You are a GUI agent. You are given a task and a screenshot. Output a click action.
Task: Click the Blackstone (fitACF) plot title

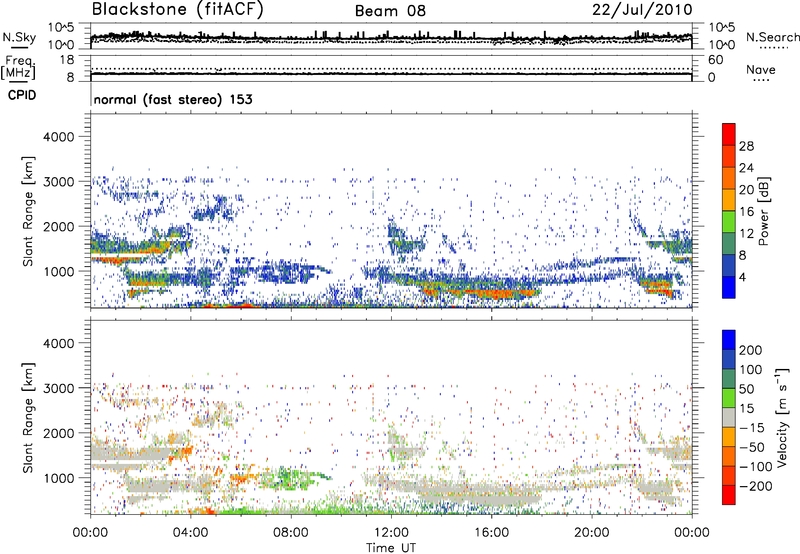pos(177,10)
